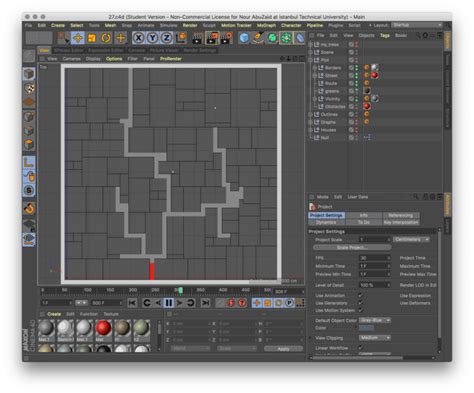474x393 pixels.
Task: Toggle the Linear Workflow checkbox
Action: (360, 347)
